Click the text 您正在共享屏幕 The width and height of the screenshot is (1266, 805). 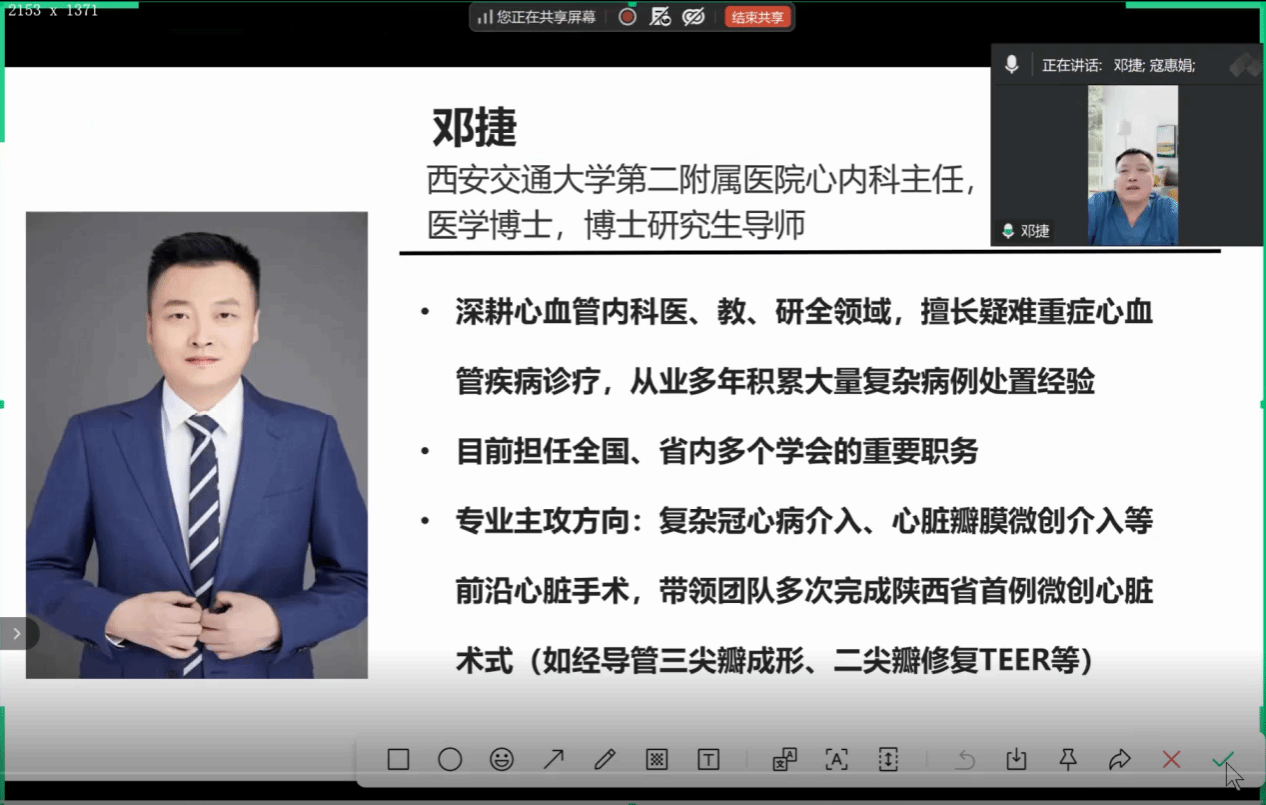click(x=546, y=17)
